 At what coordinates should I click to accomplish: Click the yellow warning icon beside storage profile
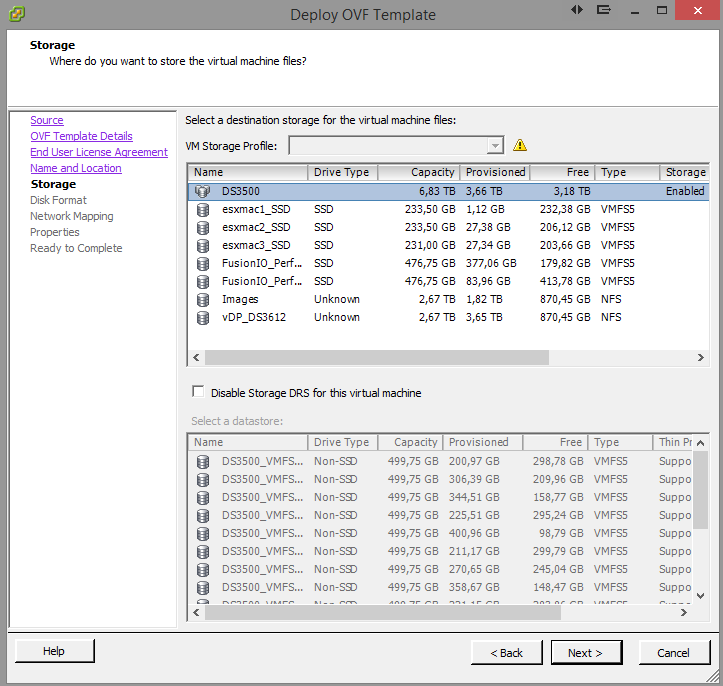(520, 145)
